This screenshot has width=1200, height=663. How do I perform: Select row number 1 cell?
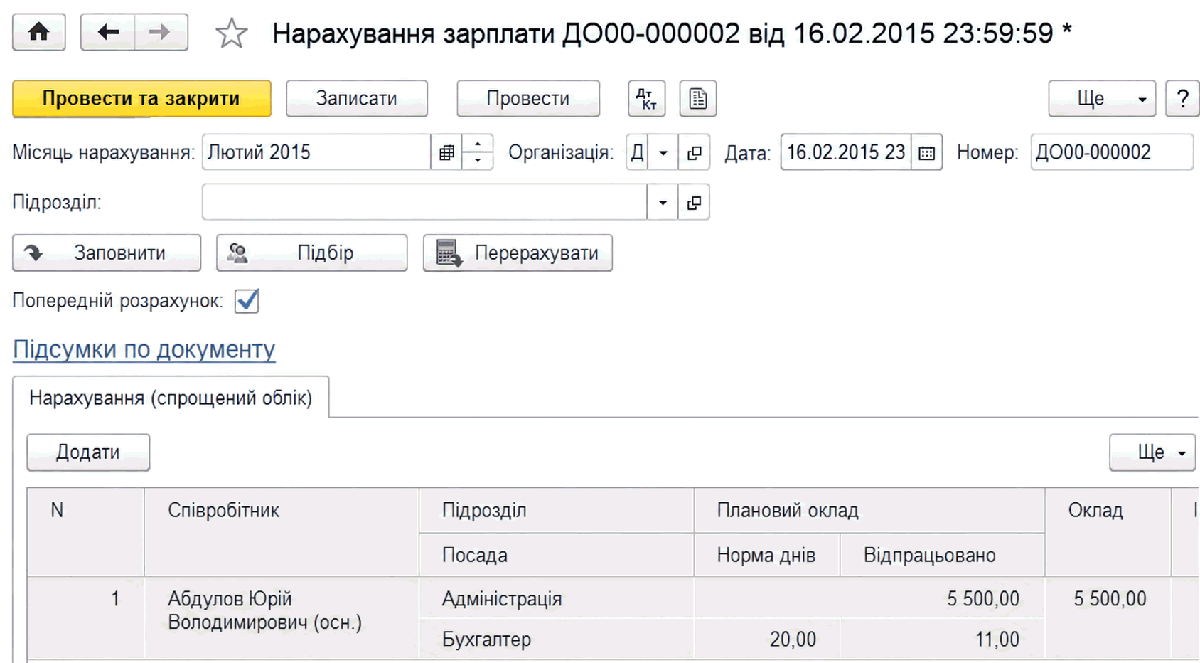click(86, 617)
